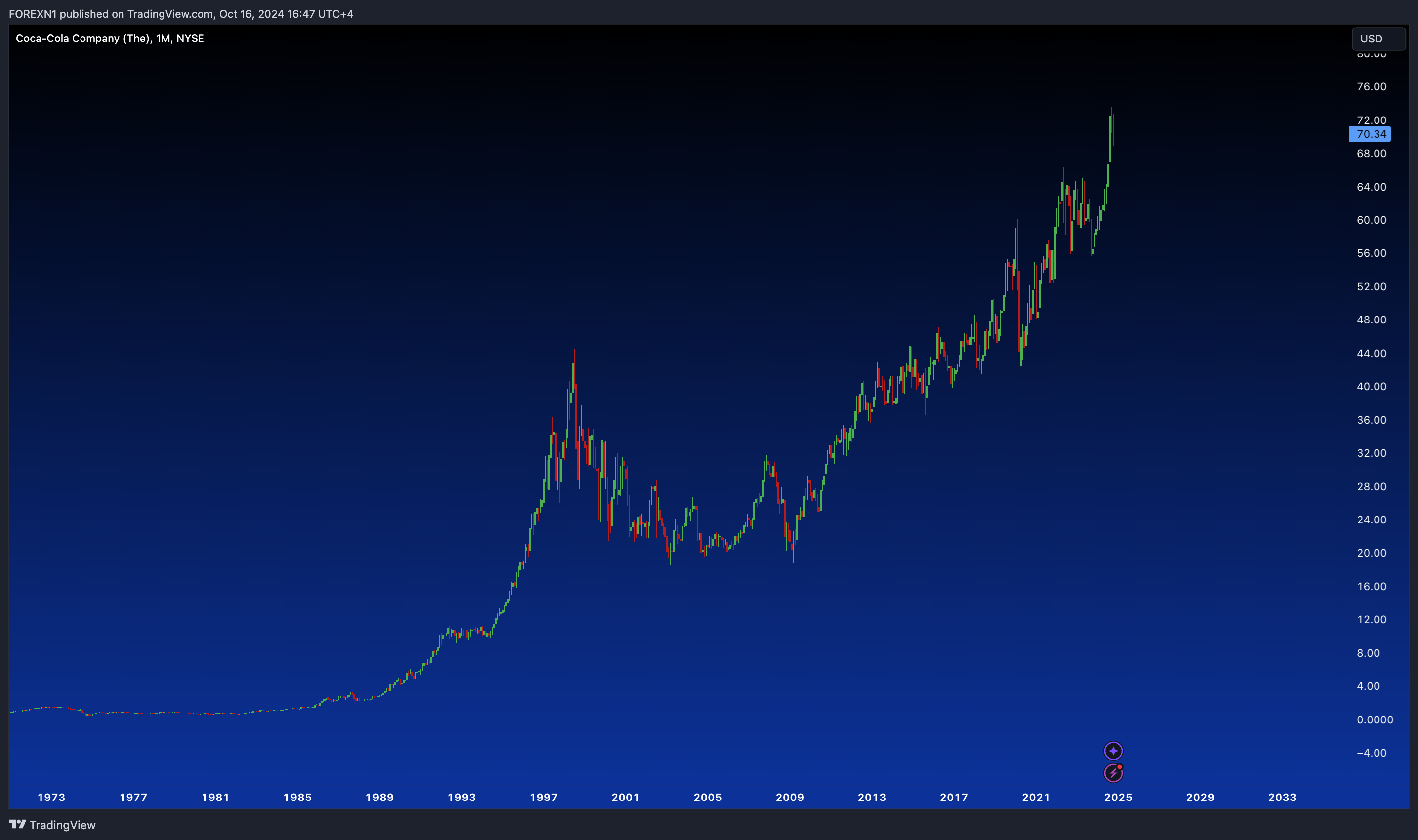Click the 64.00 price axis label
Image resolution: width=1418 pixels, height=840 pixels.
[1371, 187]
